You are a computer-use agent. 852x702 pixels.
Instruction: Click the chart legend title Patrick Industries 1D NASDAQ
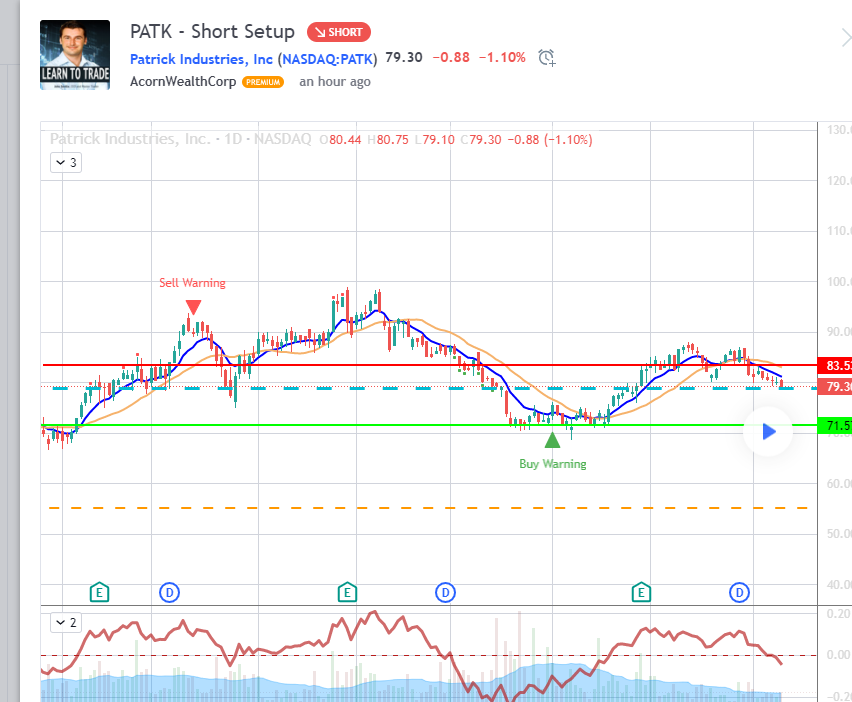pos(180,139)
